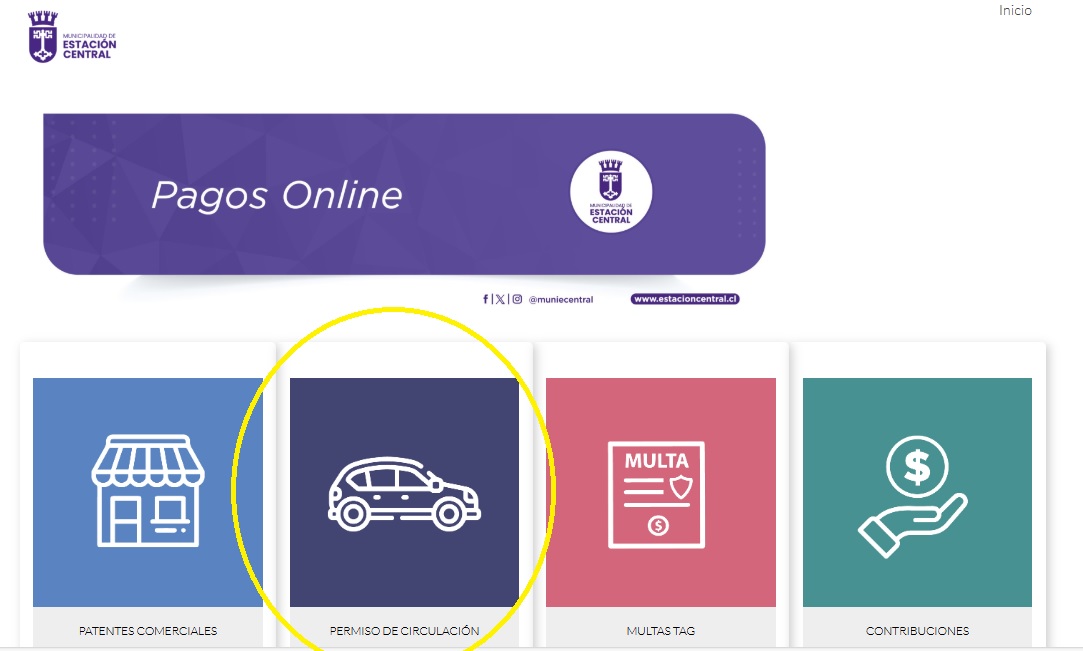Screen dimensions: 1083x651
Task: Click the small dollar seal on the fine document
Action: click(657, 526)
